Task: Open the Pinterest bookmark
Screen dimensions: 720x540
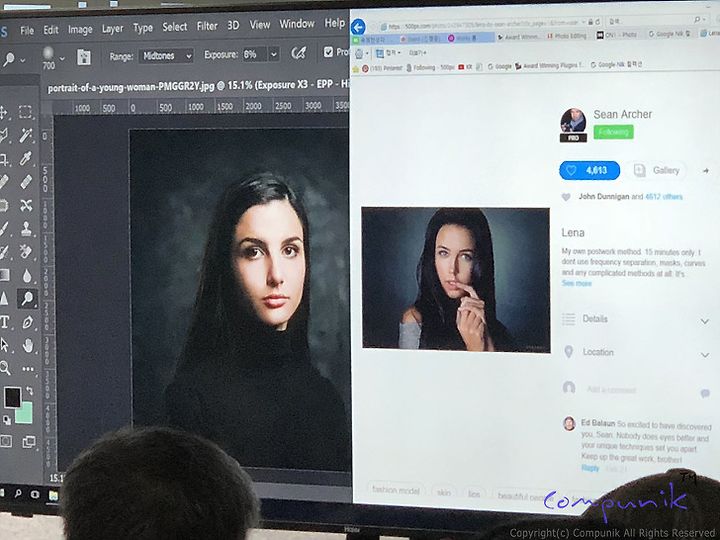Action: [382, 68]
